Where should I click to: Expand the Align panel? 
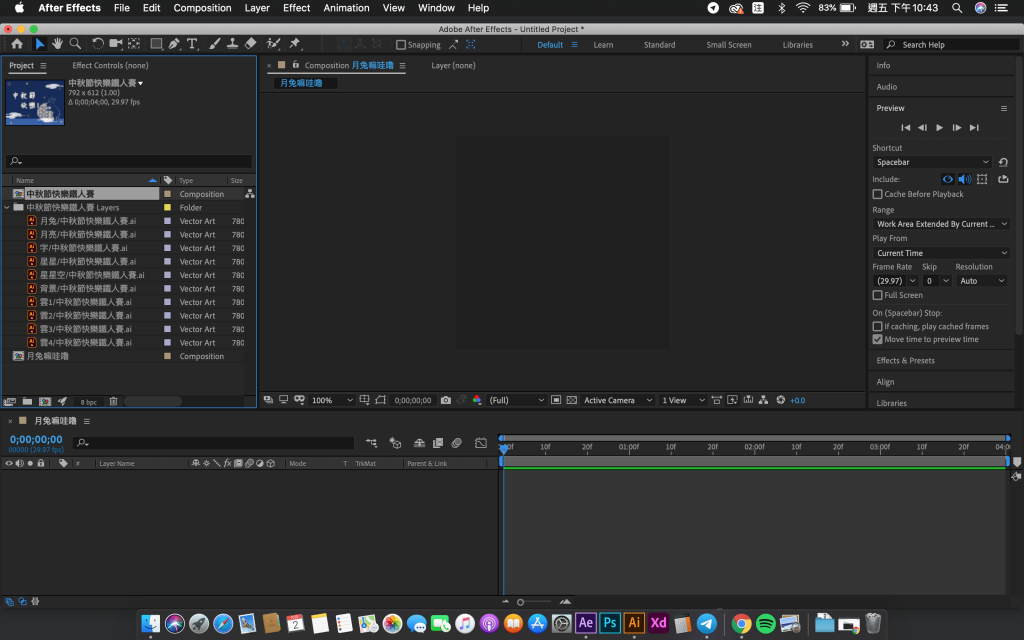point(885,382)
